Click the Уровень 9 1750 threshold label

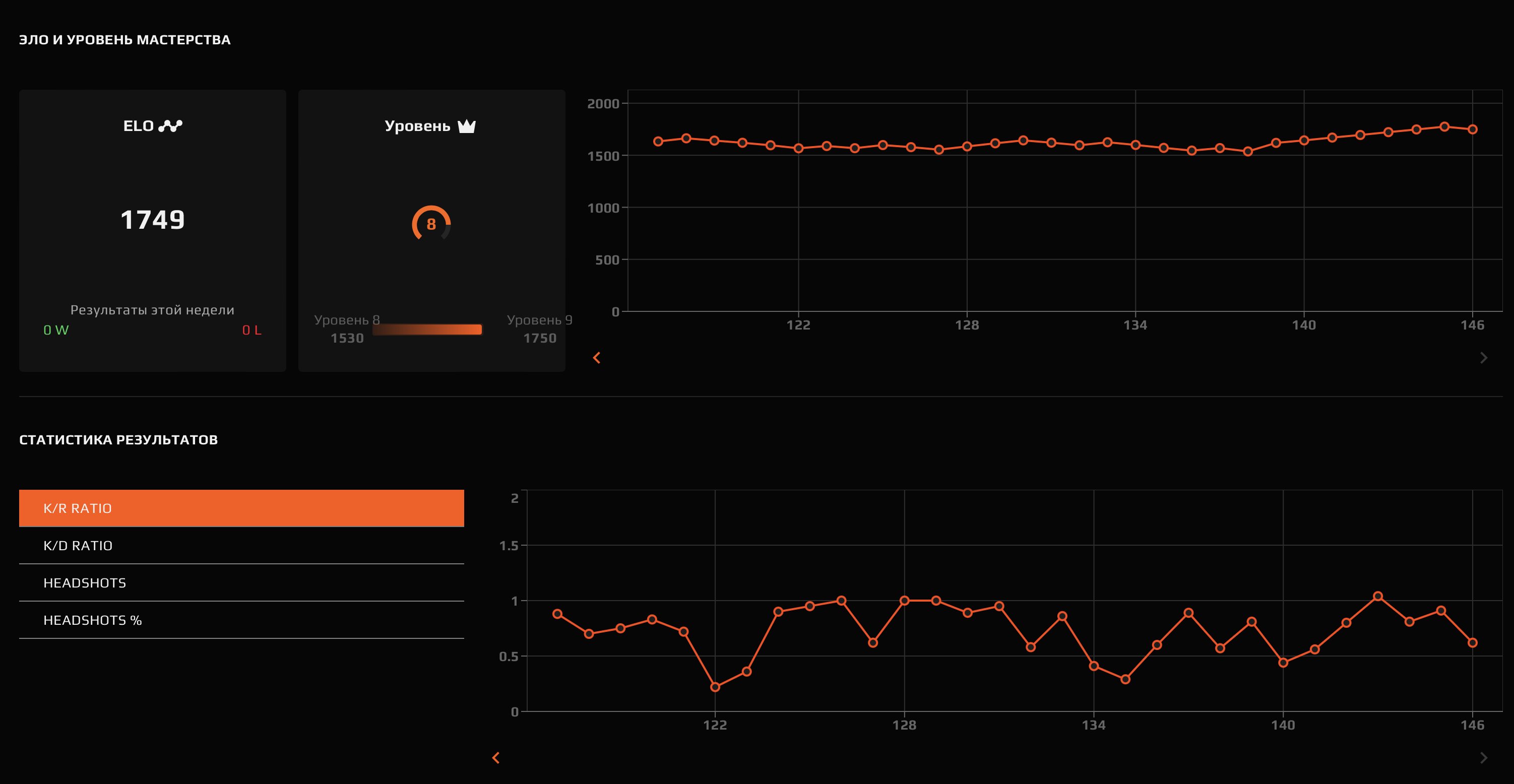click(x=539, y=329)
